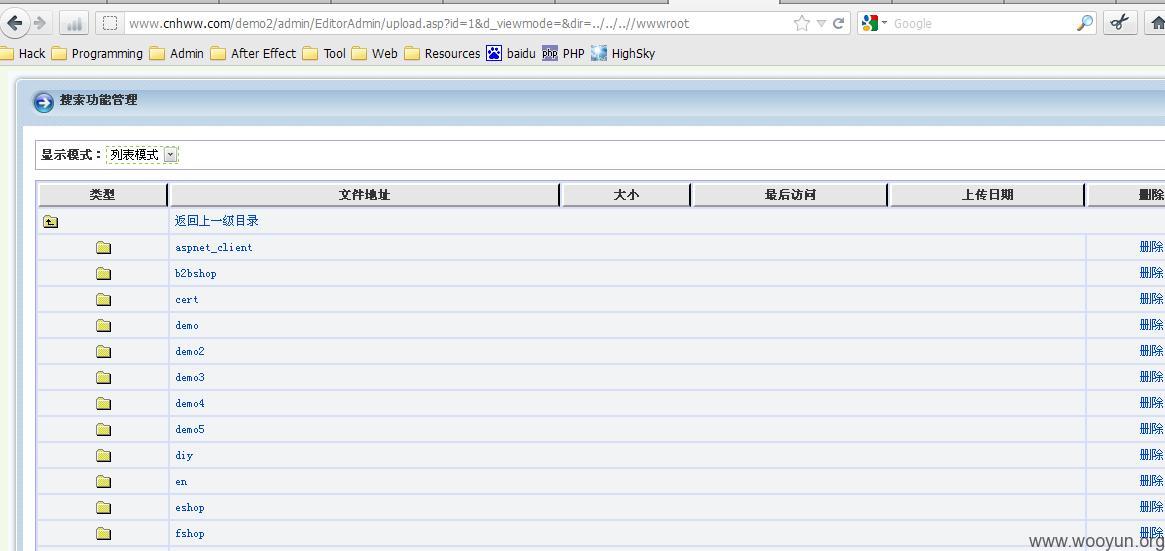The height and width of the screenshot is (551, 1165).
Task: Click the folder icon for demo
Action: coord(103,325)
